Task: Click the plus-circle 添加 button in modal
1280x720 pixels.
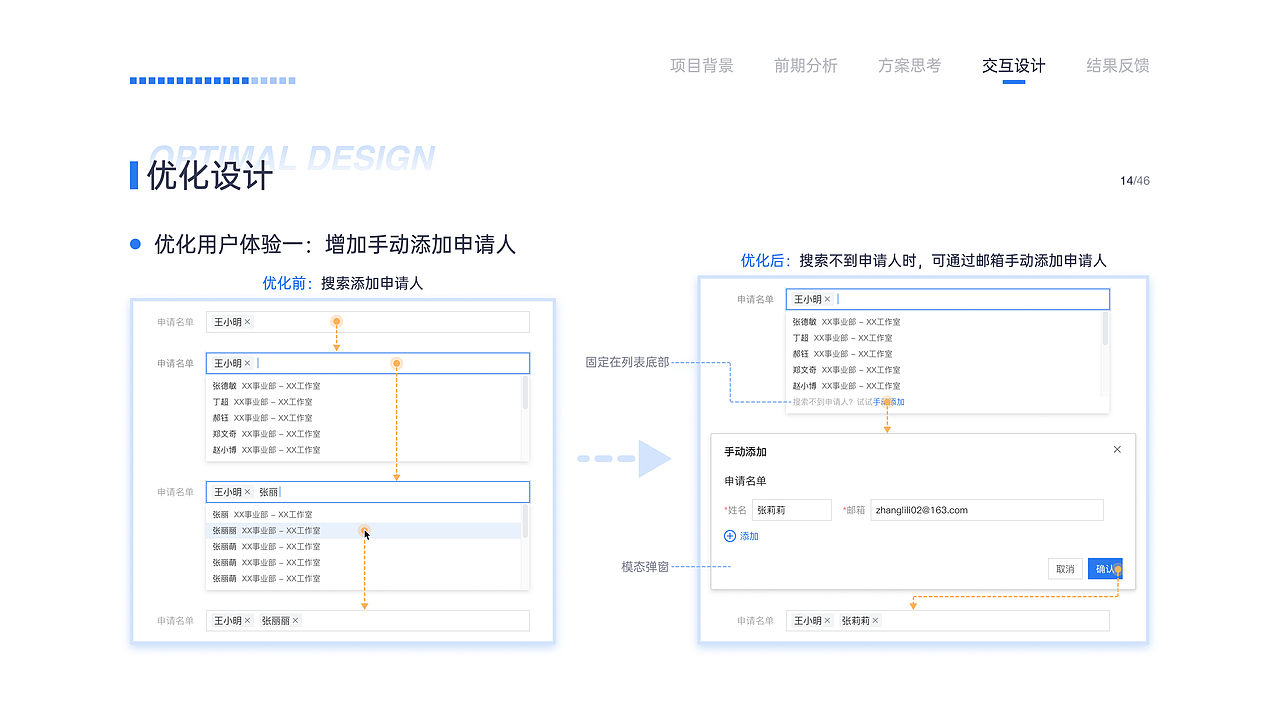Action: click(x=742, y=537)
